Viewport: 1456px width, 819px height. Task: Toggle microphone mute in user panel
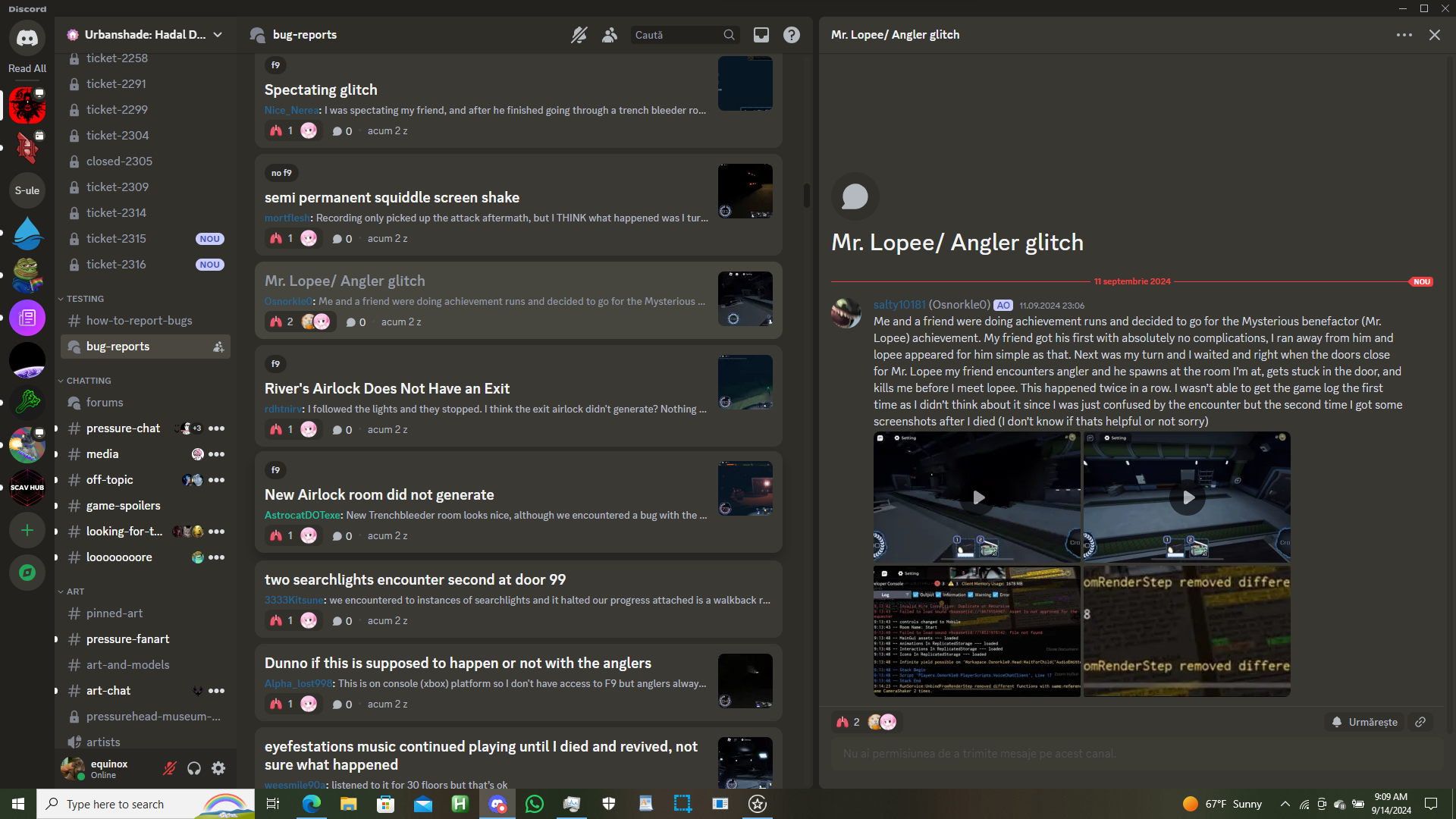[x=170, y=768]
